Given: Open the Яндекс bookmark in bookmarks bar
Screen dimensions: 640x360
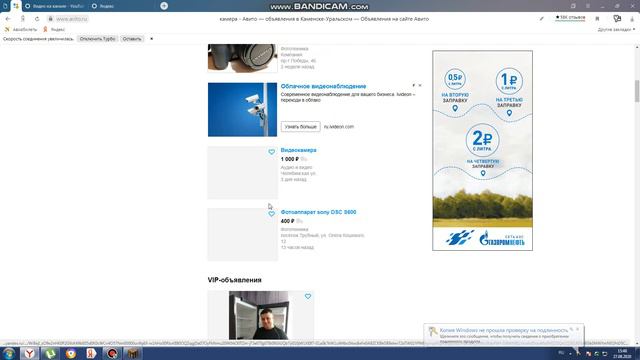Looking at the screenshot, I should (x=54, y=29).
